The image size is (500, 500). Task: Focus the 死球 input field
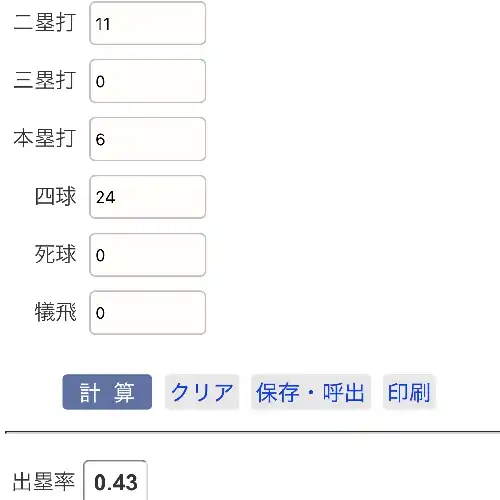(x=147, y=255)
